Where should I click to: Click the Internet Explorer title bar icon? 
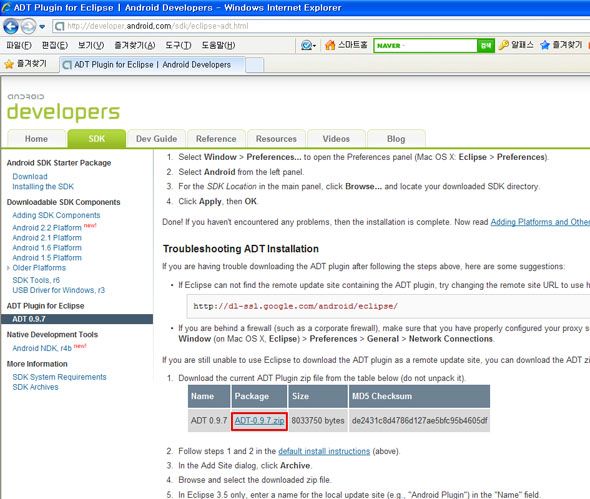point(6,8)
